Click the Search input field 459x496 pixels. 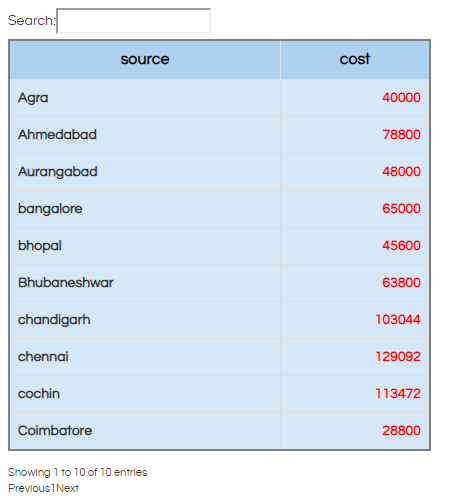coord(133,21)
